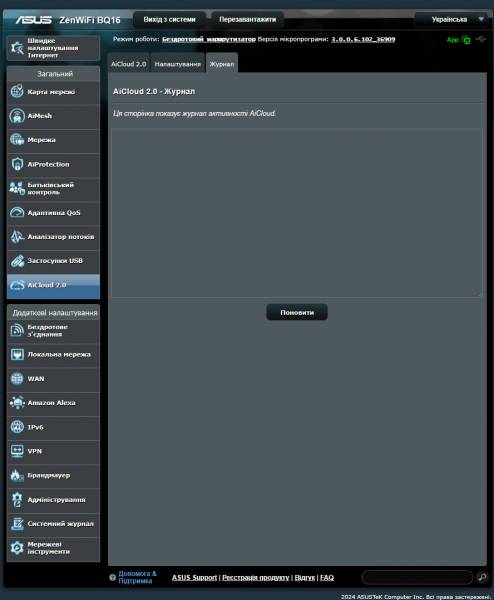
Task: Click the Допомога & Підтримка link
Action: pos(137,577)
